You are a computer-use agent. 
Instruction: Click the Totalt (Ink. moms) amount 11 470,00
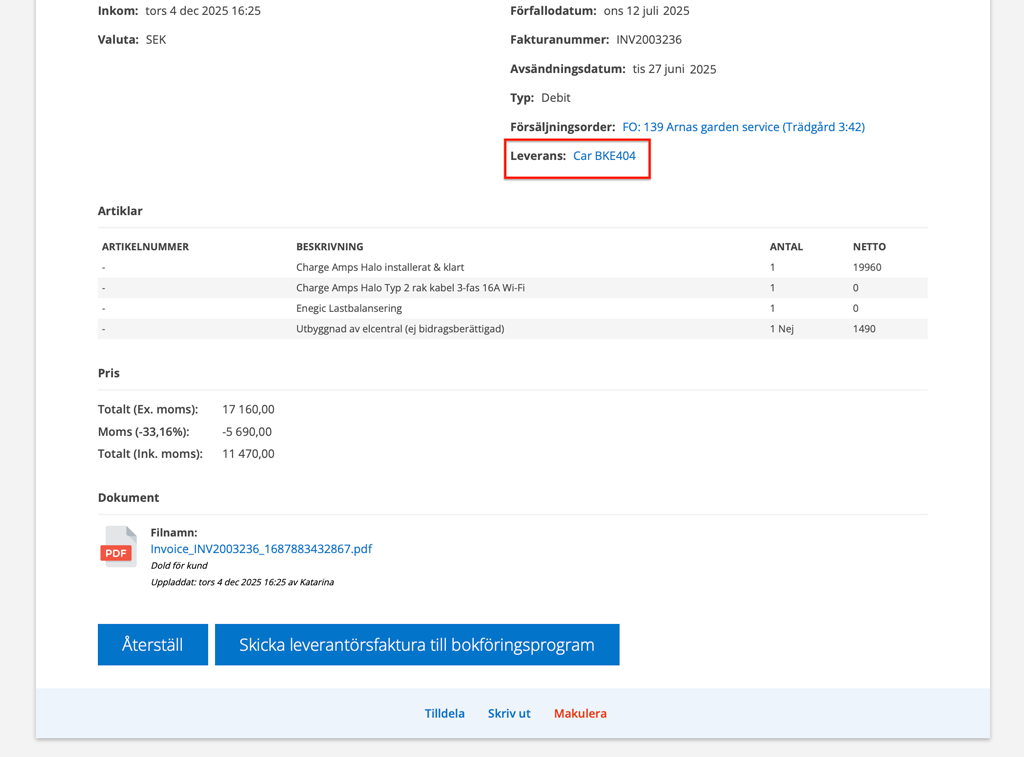(248, 454)
